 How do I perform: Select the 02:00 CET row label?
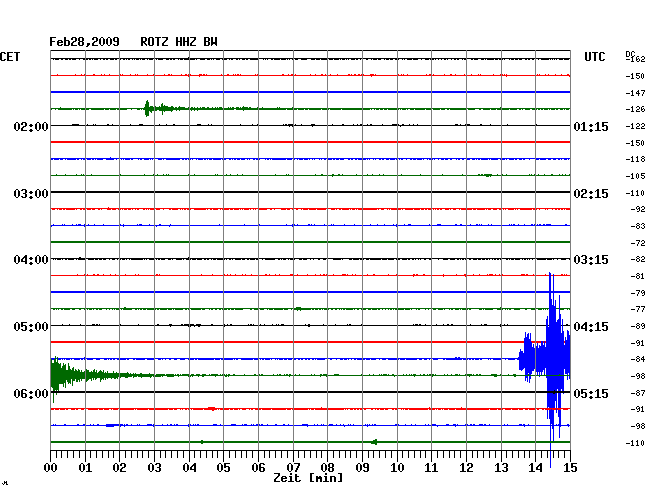[31, 126]
